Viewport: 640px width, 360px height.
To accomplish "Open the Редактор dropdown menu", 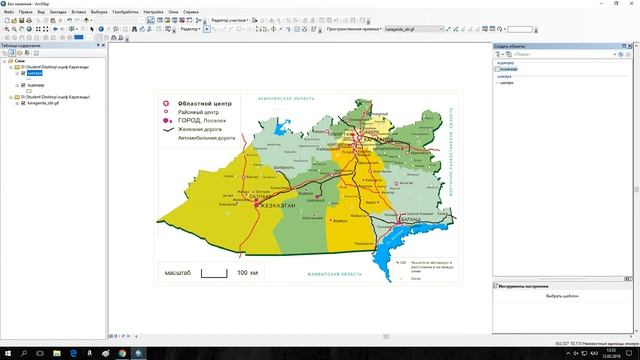I will [190, 29].
